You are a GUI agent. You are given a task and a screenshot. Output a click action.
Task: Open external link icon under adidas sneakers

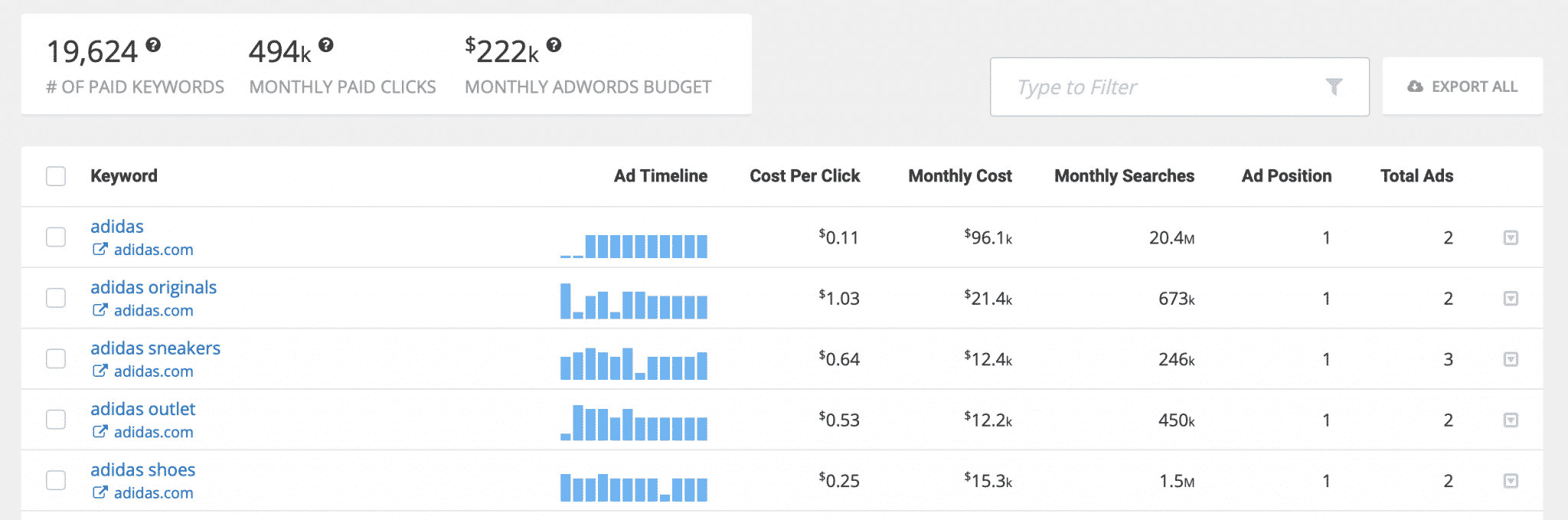[100, 371]
